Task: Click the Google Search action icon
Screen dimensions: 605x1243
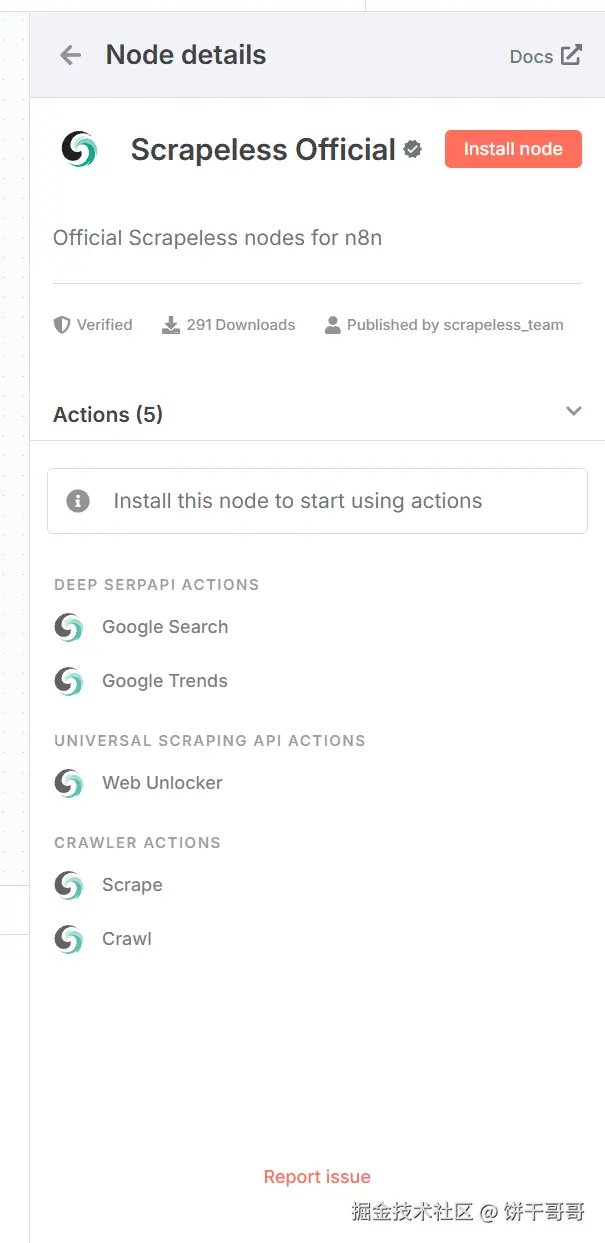Action: (69, 627)
